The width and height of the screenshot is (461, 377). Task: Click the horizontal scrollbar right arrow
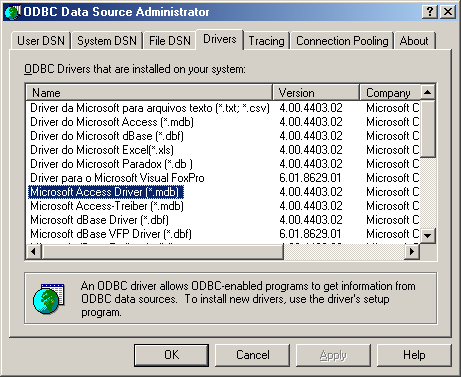coord(412,251)
